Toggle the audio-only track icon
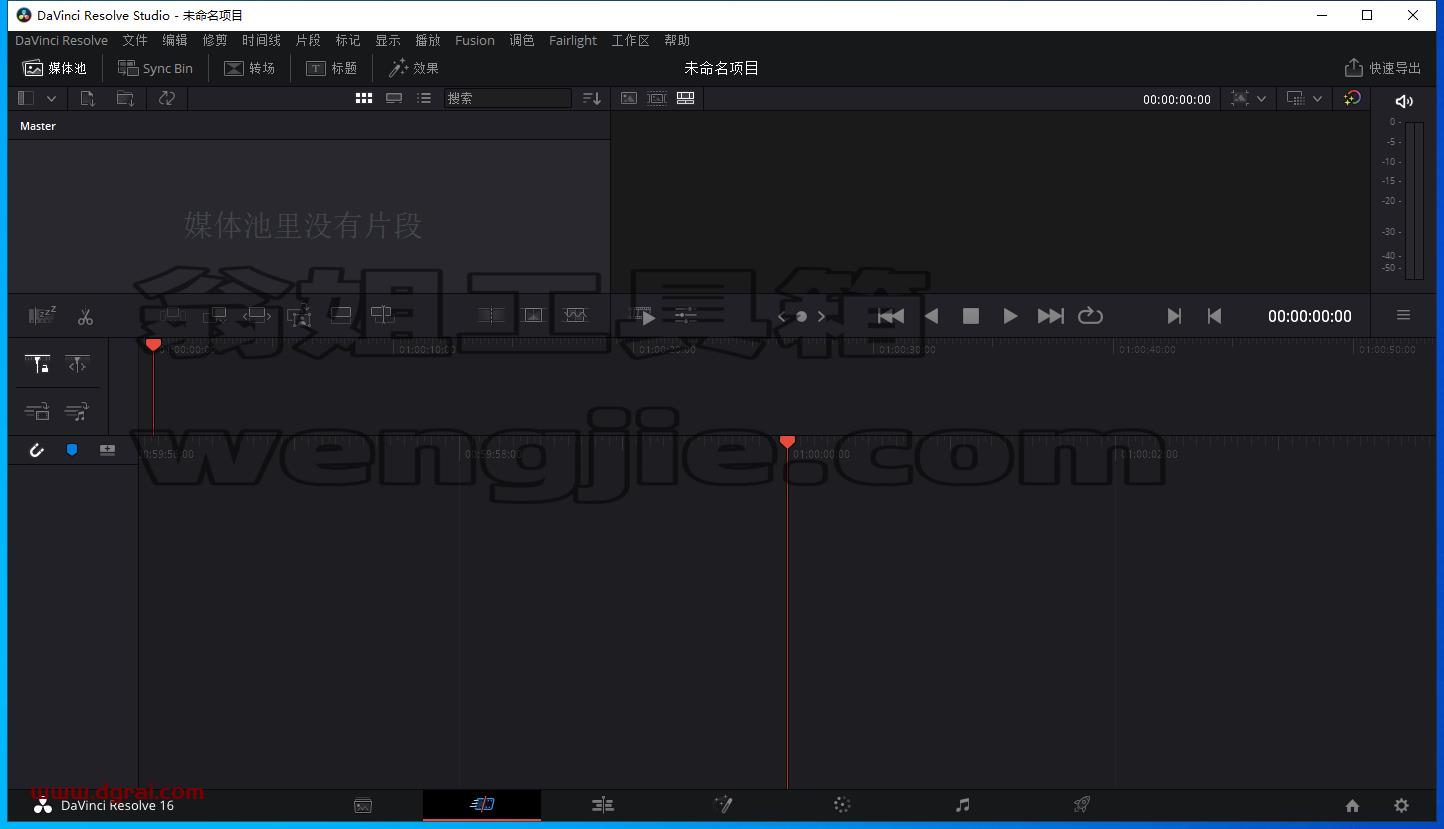The height and width of the screenshot is (829, 1444). click(x=77, y=411)
